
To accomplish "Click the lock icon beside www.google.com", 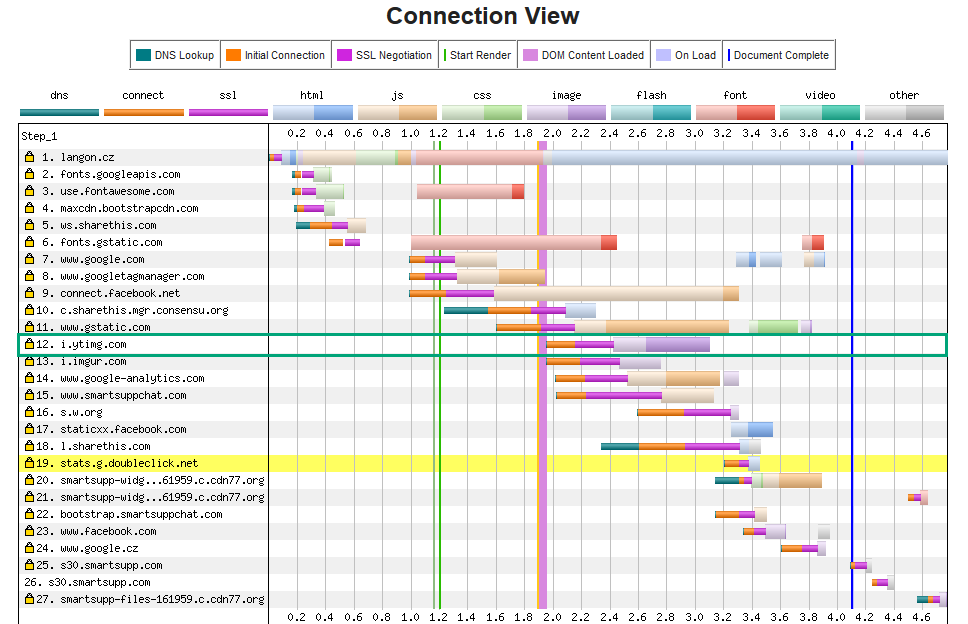I will [x=29, y=259].
